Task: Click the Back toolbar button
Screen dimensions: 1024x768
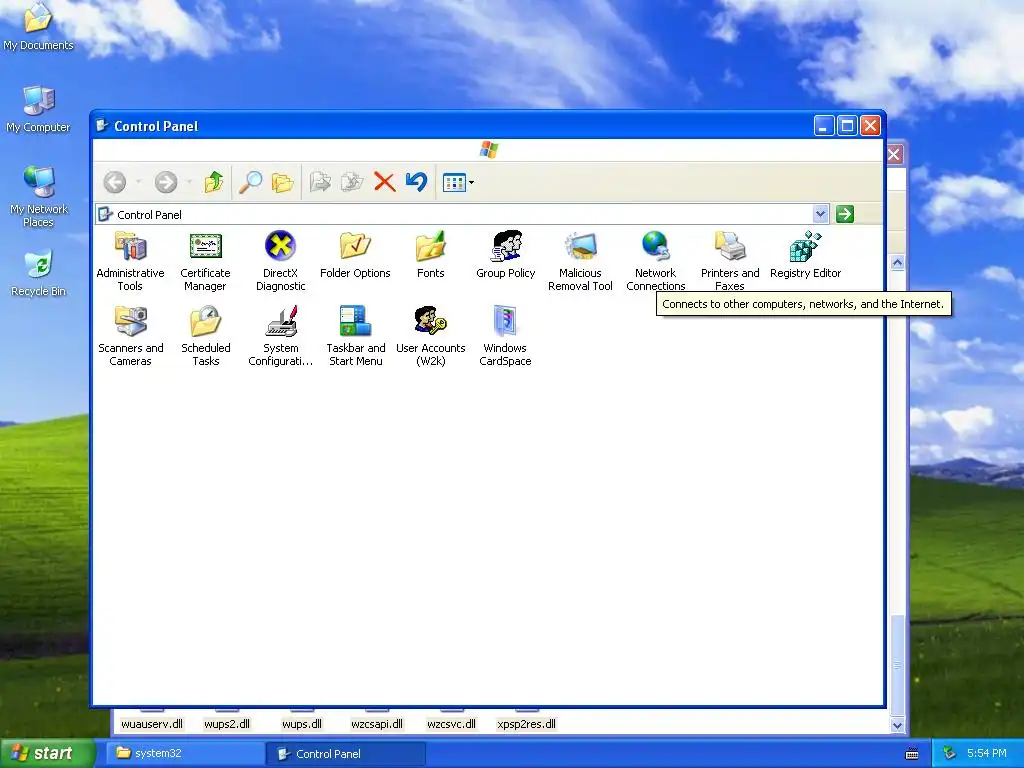Action: click(115, 182)
